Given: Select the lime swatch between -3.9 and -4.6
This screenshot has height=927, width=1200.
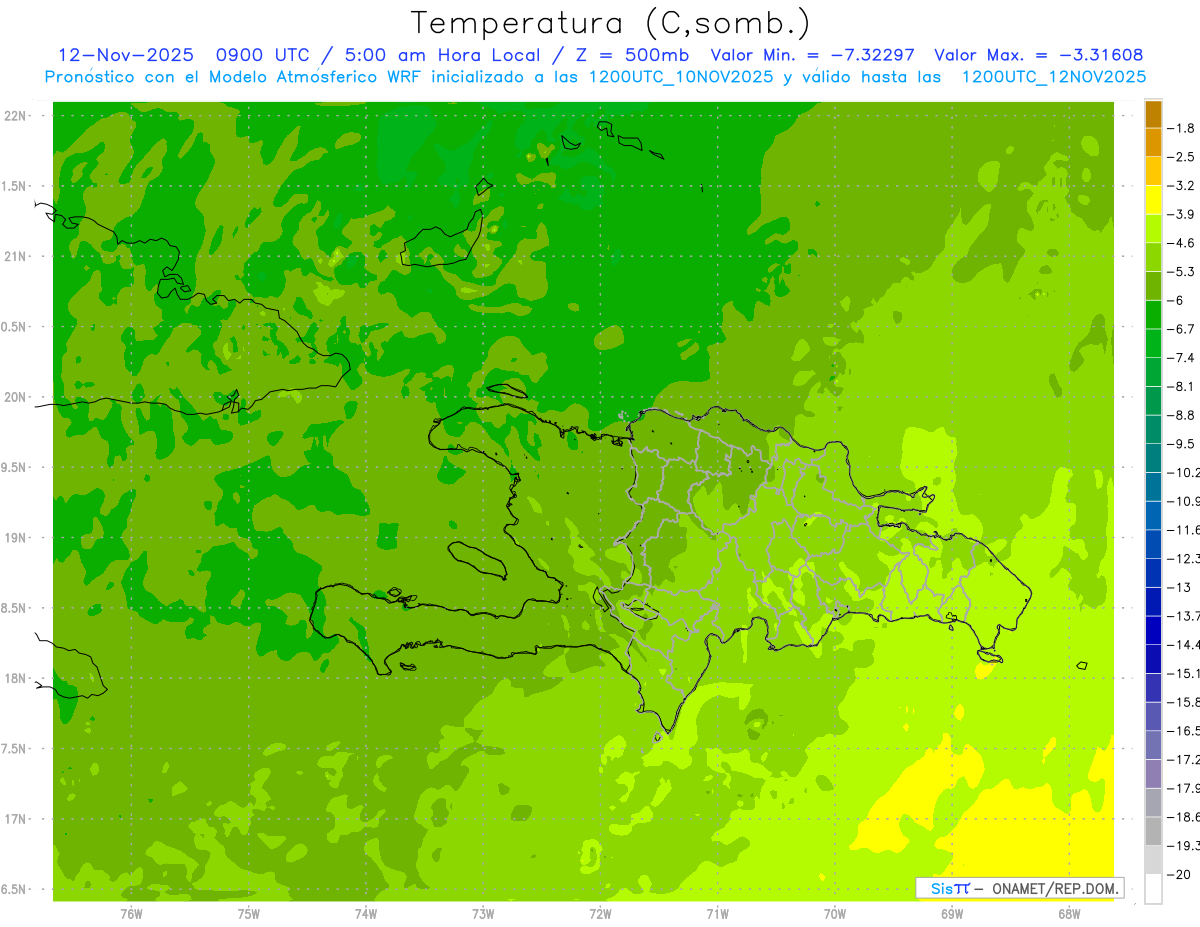Looking at the screenshot, I should click(x=1153, y=229).
